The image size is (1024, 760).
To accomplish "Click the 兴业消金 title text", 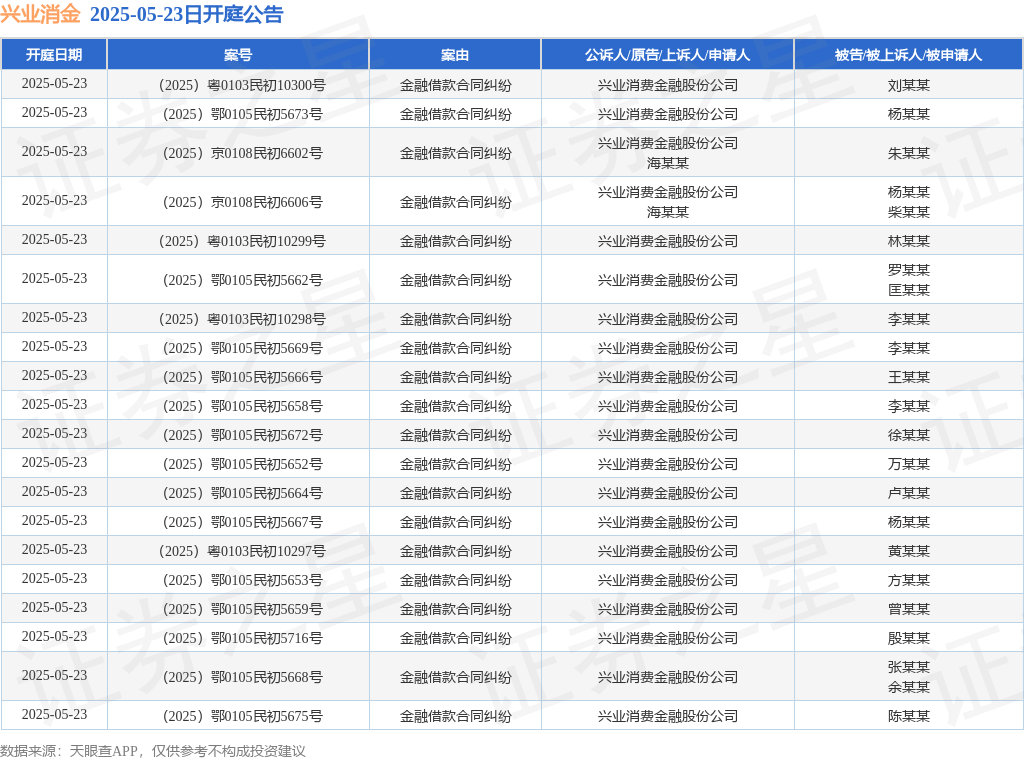I will tap(40, 14).
